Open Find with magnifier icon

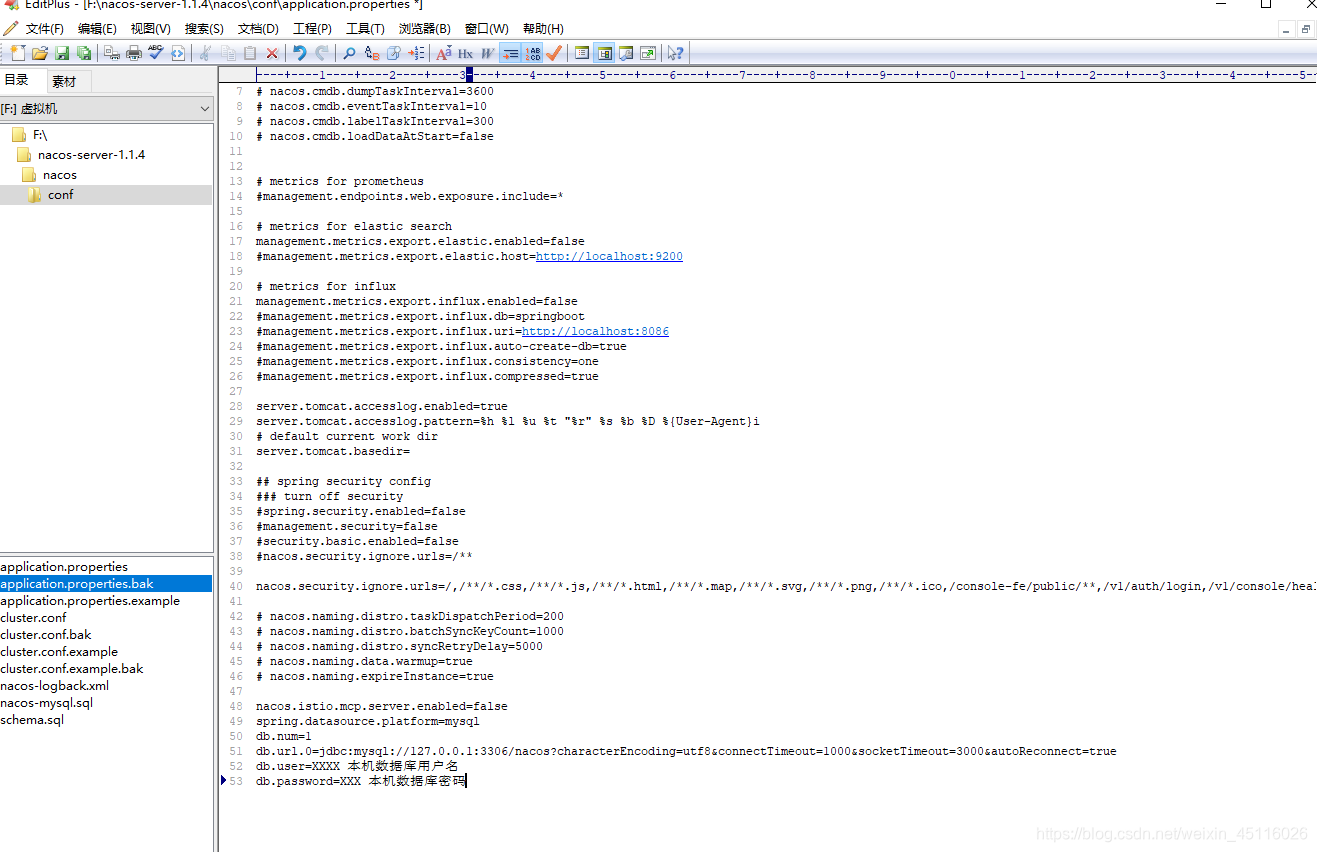click(x=349, y=53)
